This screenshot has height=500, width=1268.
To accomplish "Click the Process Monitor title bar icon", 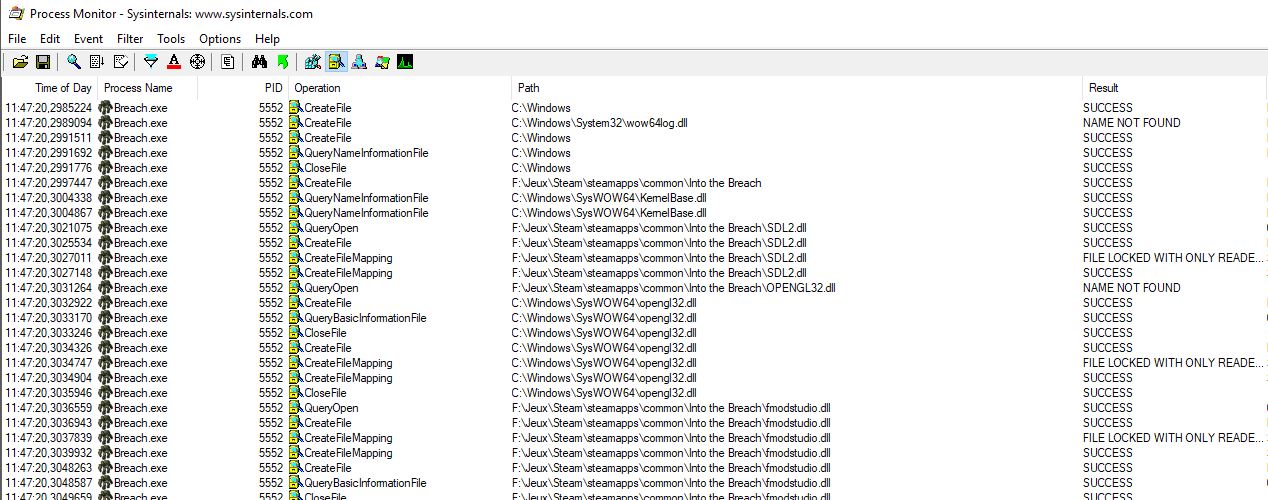I will 15,14.
